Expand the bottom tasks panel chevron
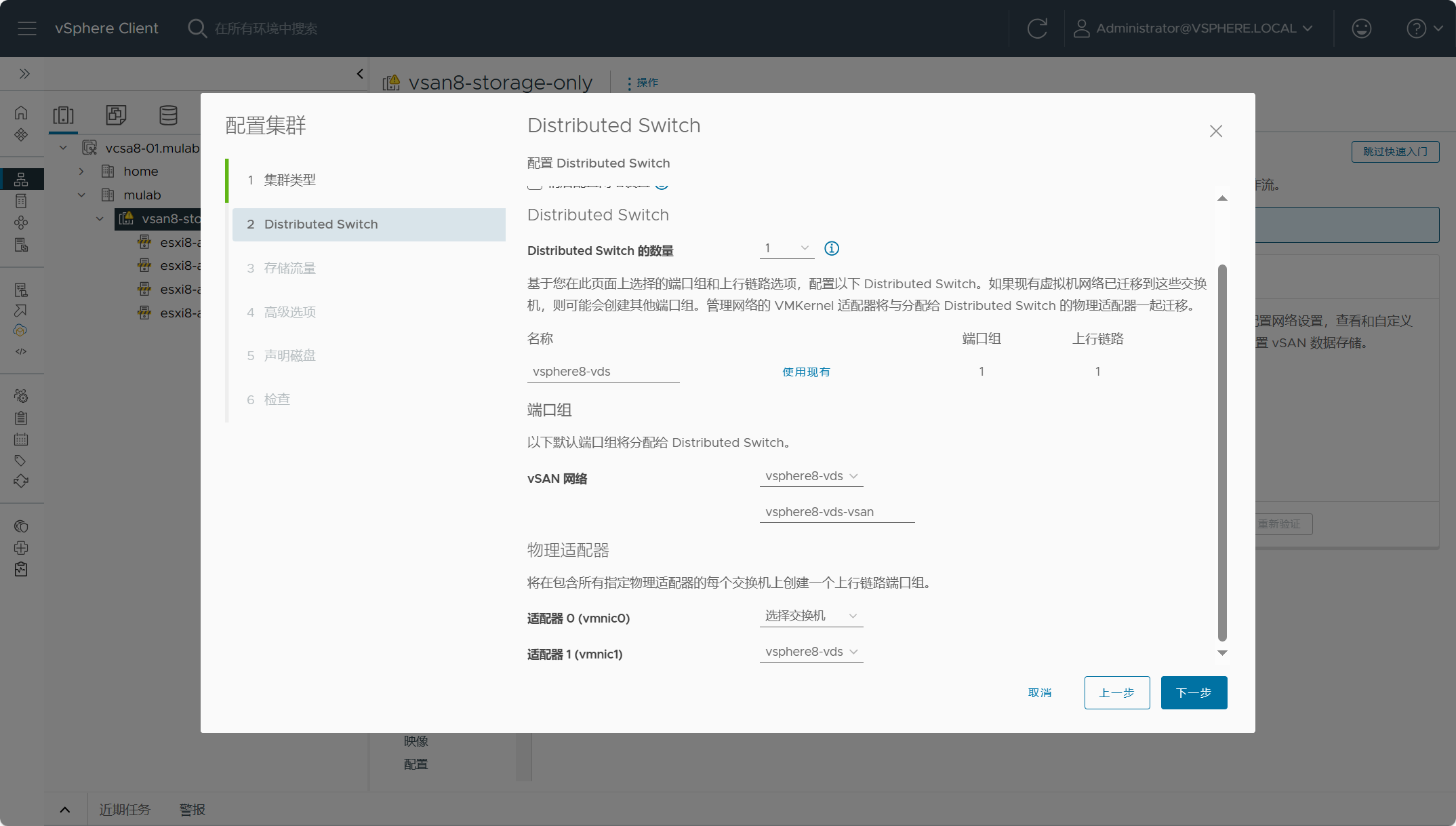The image size is (1456, 826). coord(65,810)
